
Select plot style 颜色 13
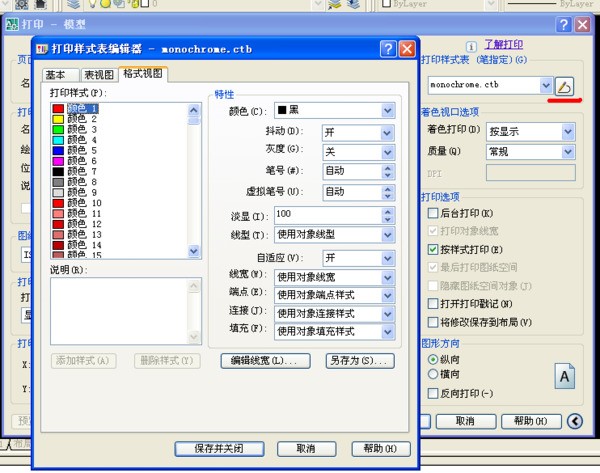pos(77,235)
